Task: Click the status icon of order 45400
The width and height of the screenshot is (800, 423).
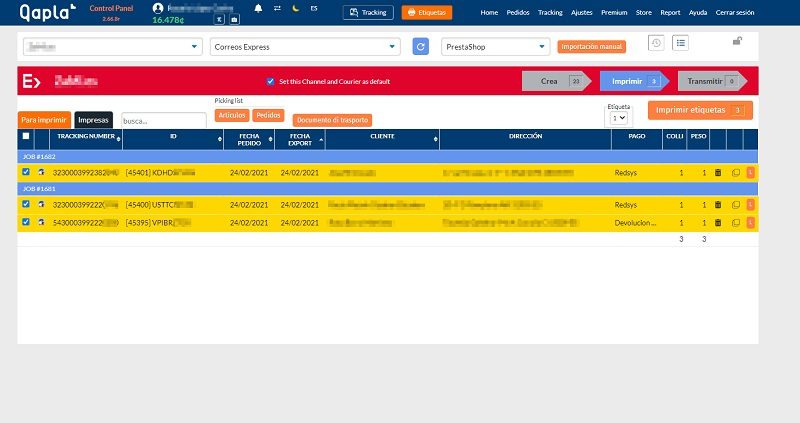Action: 41,204
